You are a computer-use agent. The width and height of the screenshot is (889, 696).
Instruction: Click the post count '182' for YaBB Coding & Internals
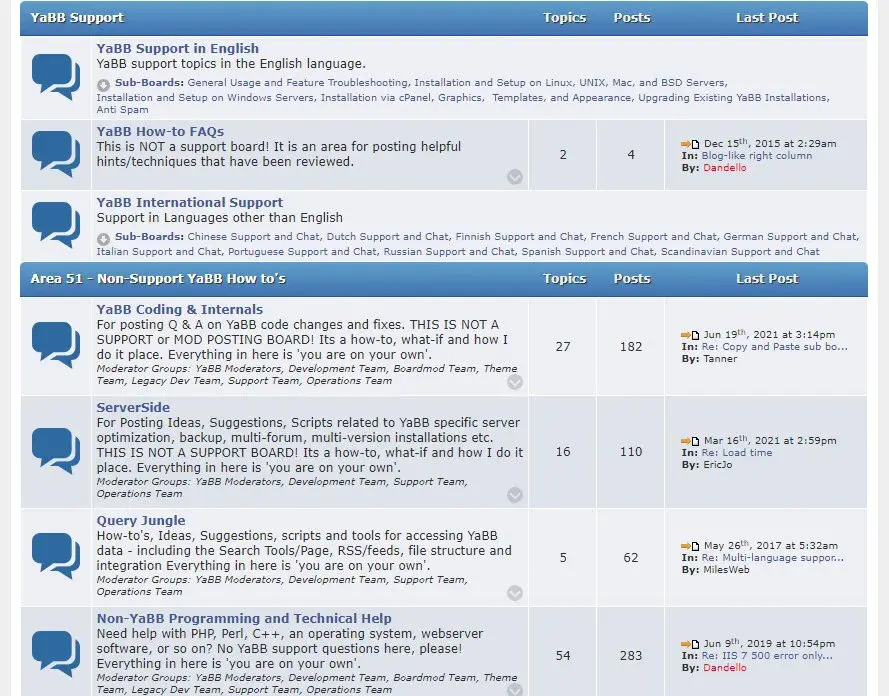630,347
